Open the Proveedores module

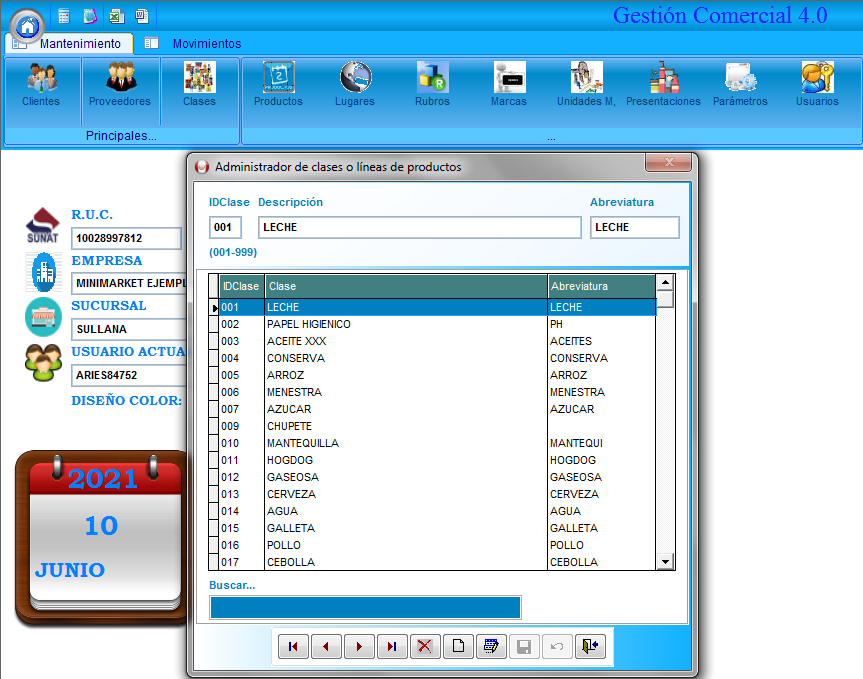(x=120, y=84)
